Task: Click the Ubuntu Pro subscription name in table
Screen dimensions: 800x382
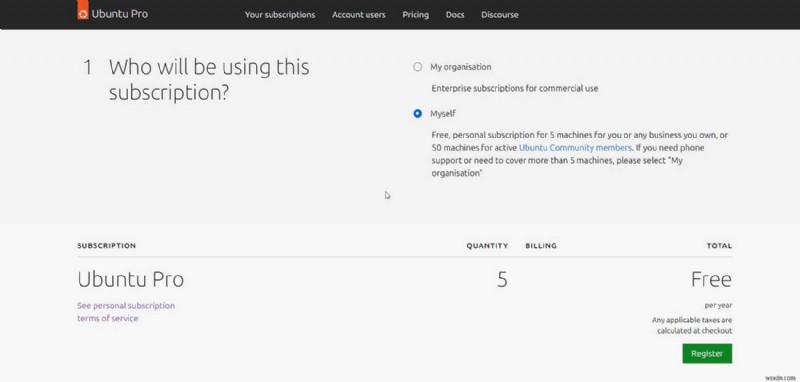Action: click(131, 279)
